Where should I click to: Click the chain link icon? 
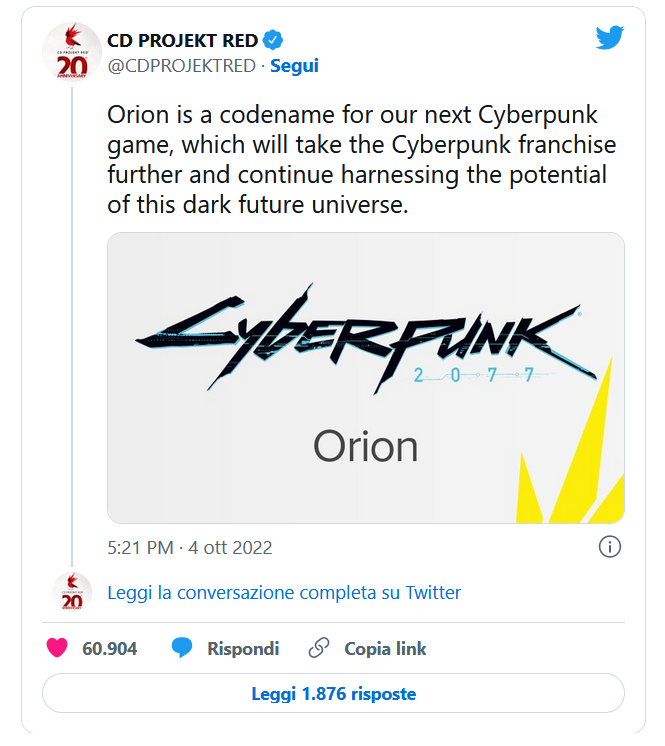point(319,648)
